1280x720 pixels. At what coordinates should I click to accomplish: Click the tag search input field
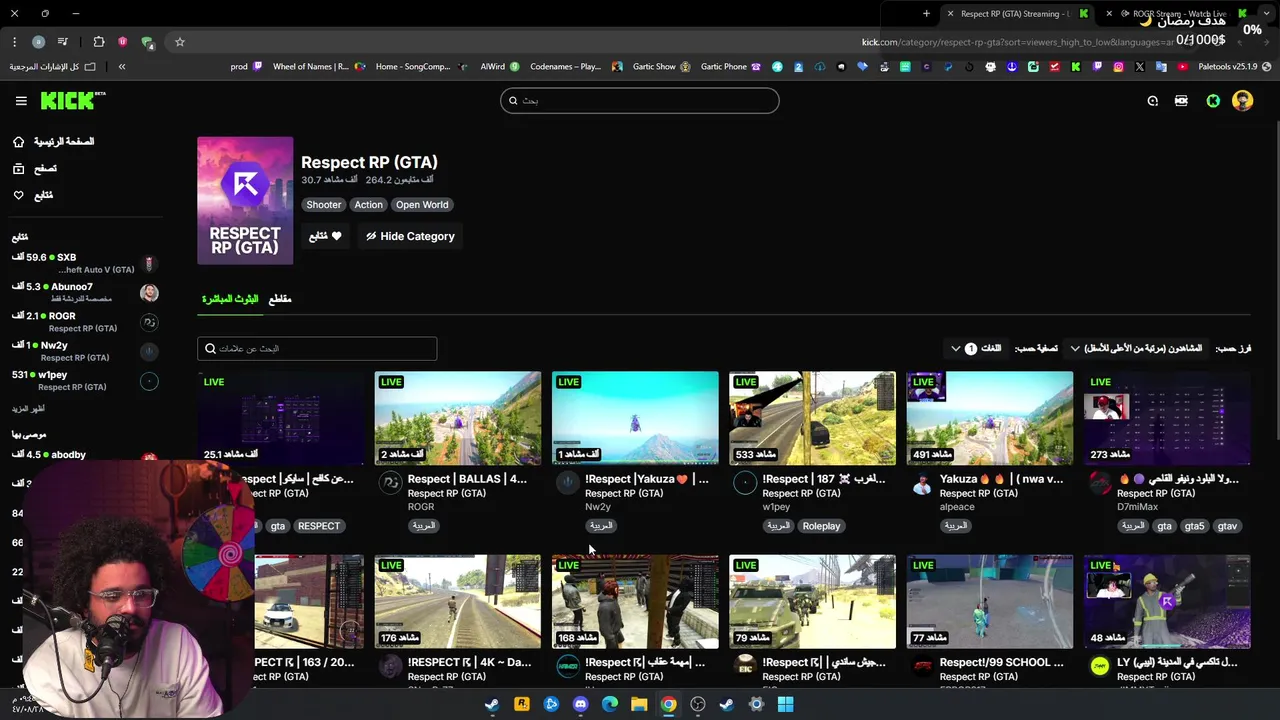[317, 349]
